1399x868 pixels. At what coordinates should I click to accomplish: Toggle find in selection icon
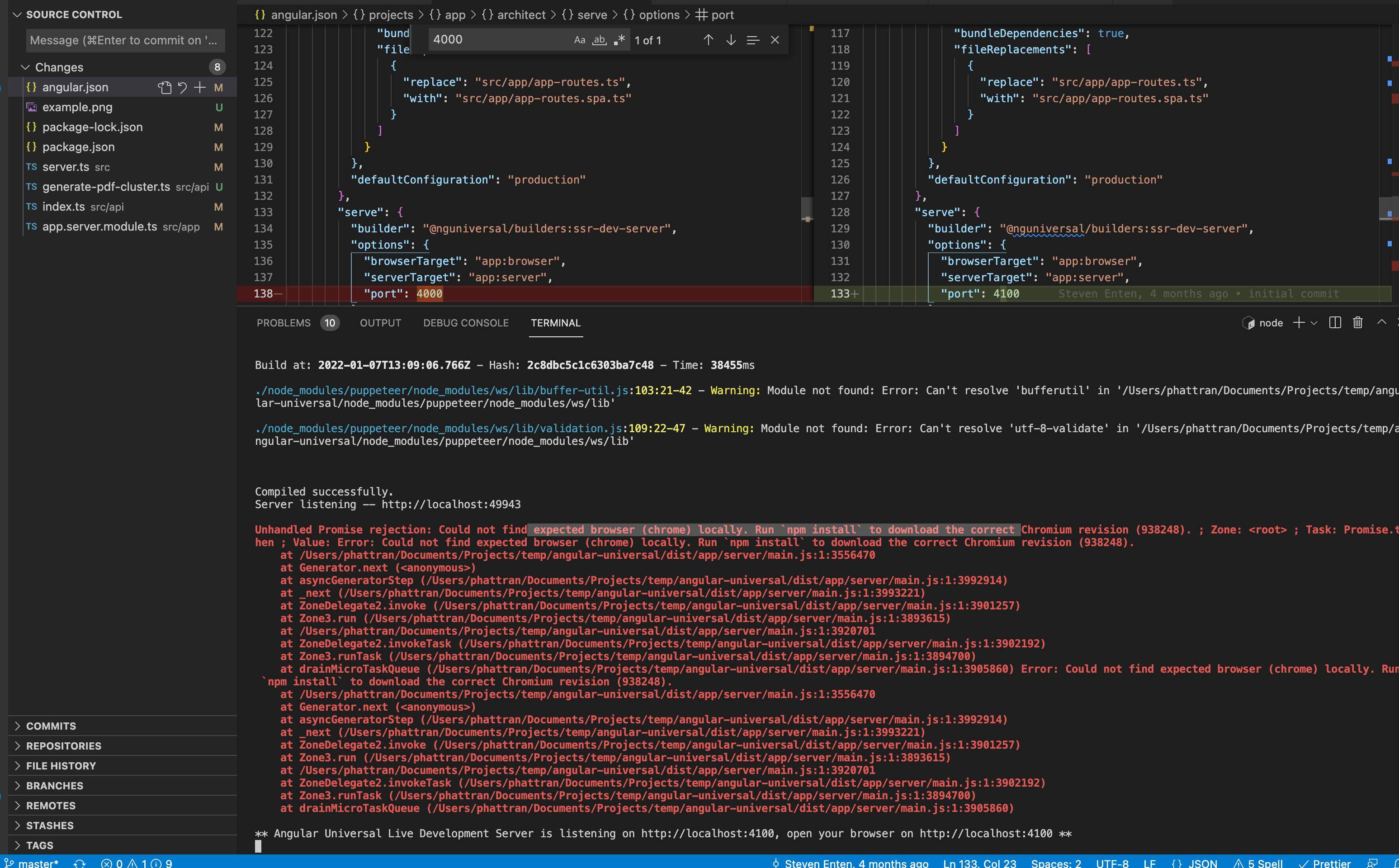click(x=752, y=40)
